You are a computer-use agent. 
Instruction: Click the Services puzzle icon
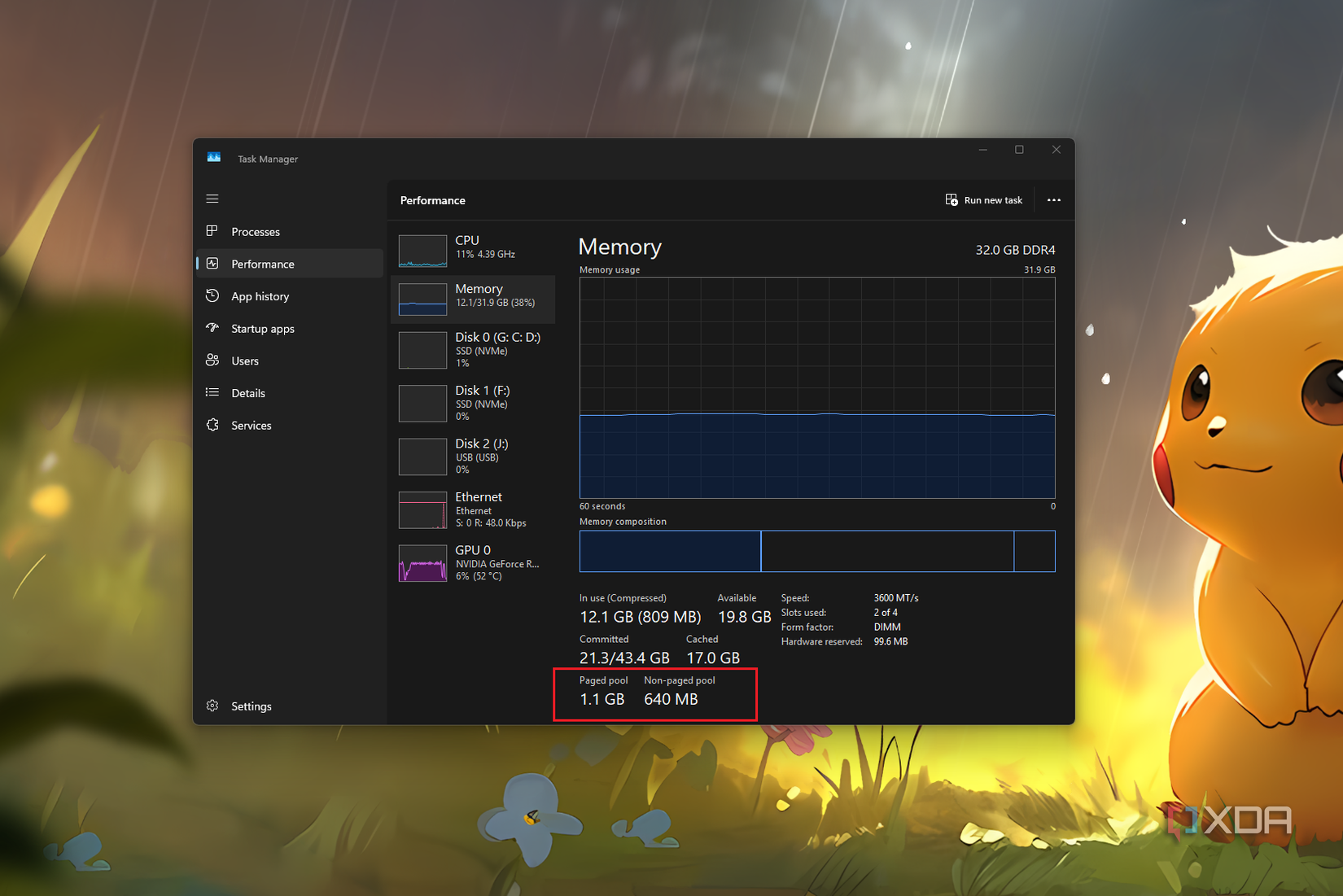coord(212,425)
